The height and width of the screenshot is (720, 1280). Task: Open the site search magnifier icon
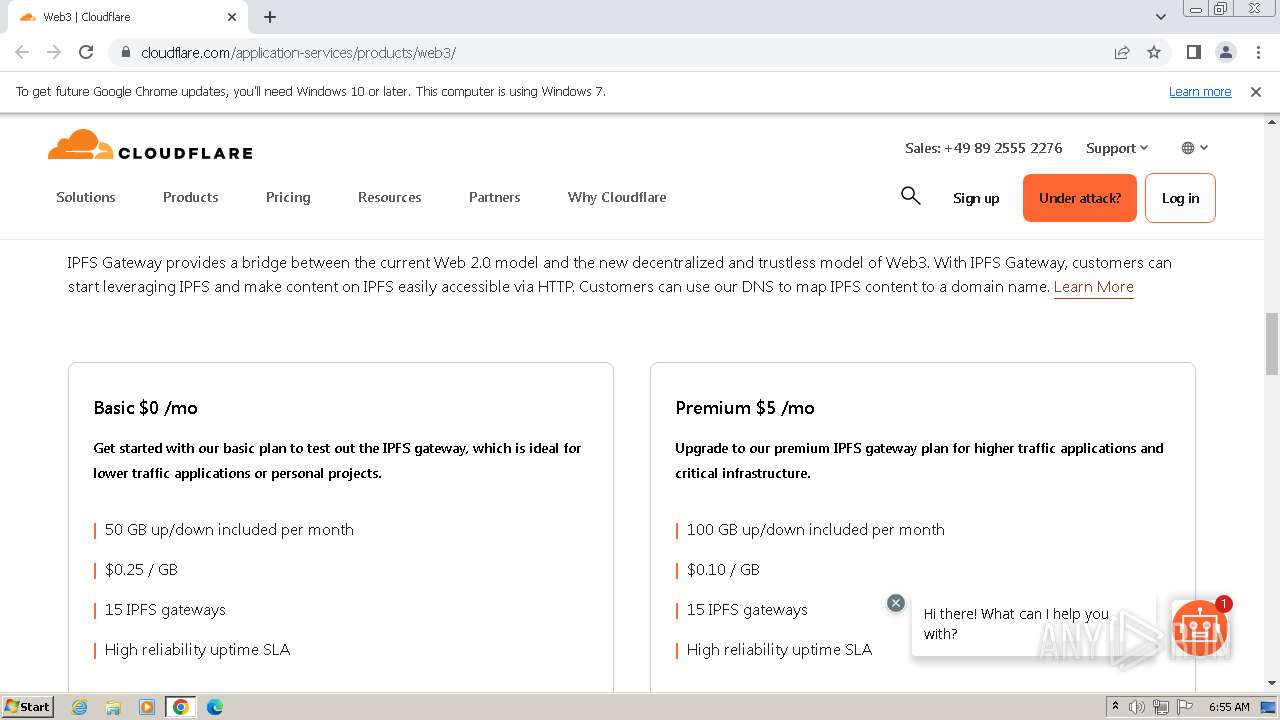pyautogui.click(x=910, y=196)
